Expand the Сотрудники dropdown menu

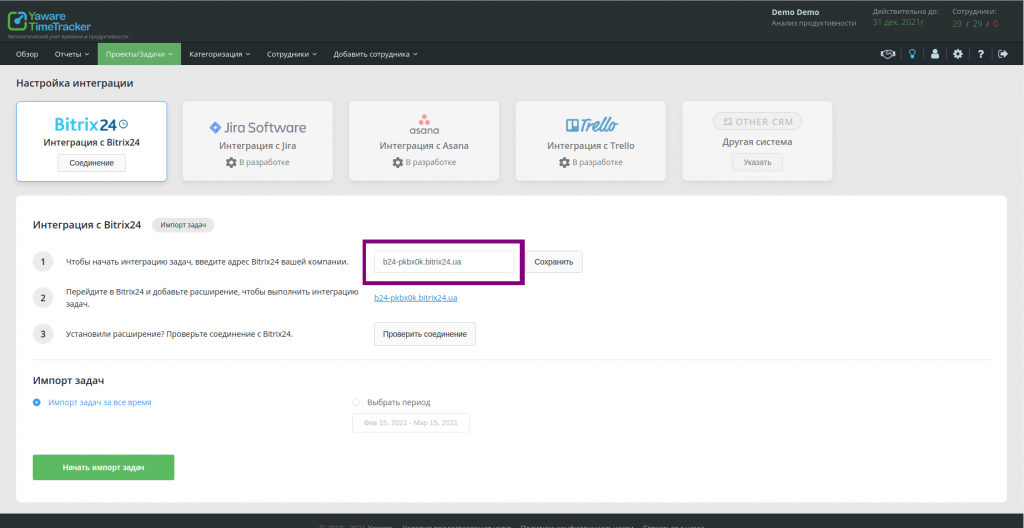[x=291, y=54]
